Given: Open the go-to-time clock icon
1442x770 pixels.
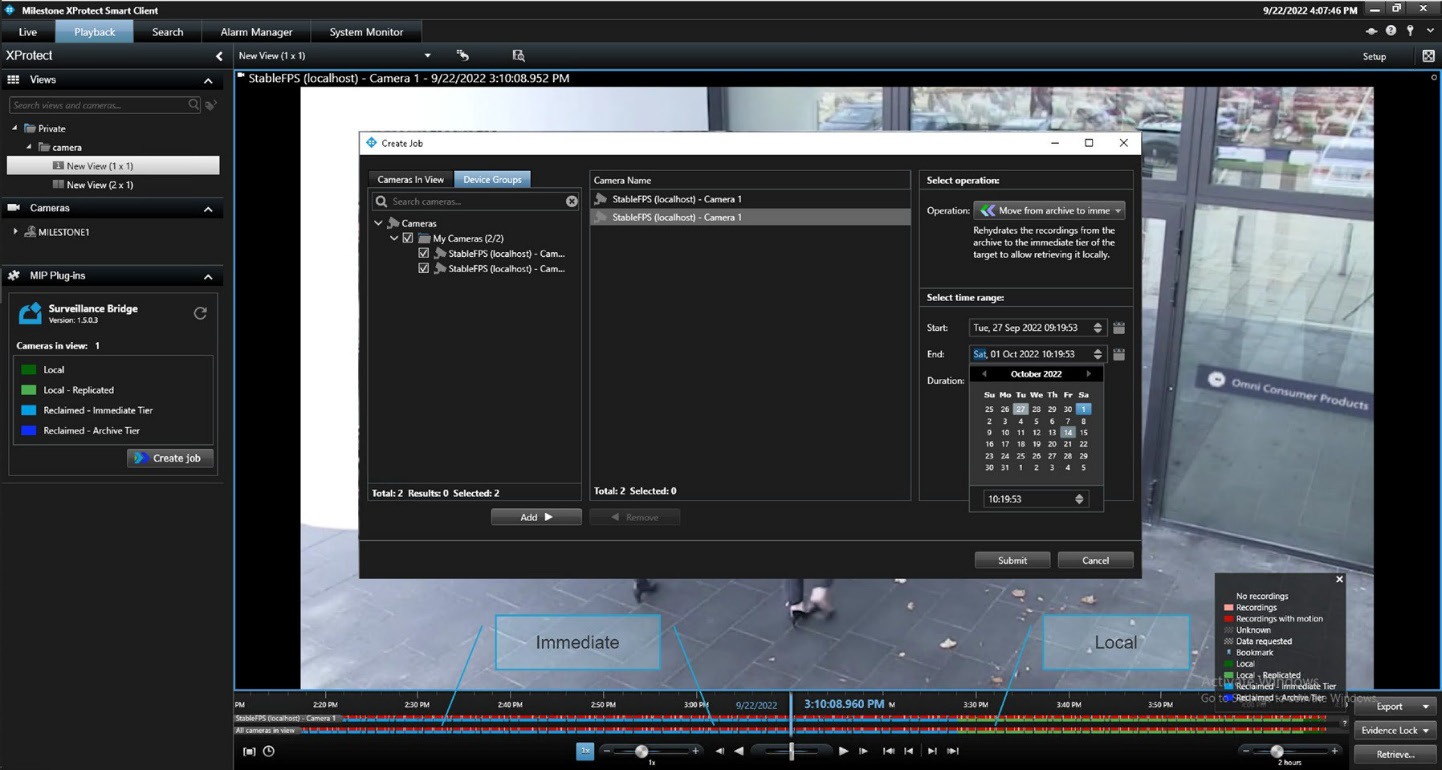Looking at the screenshot, I should point(269,751).
